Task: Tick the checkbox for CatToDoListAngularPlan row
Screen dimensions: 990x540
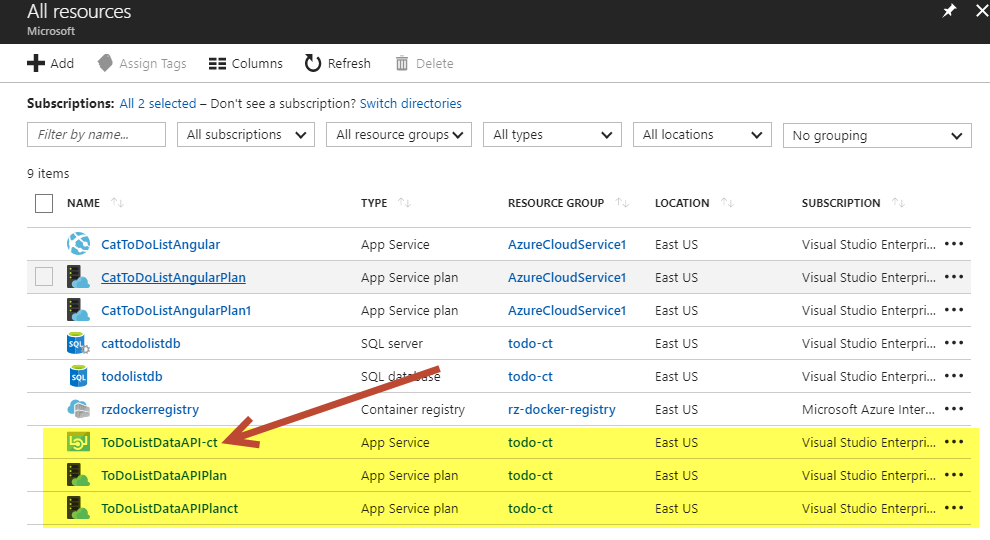Action: [x=44, y=277]
